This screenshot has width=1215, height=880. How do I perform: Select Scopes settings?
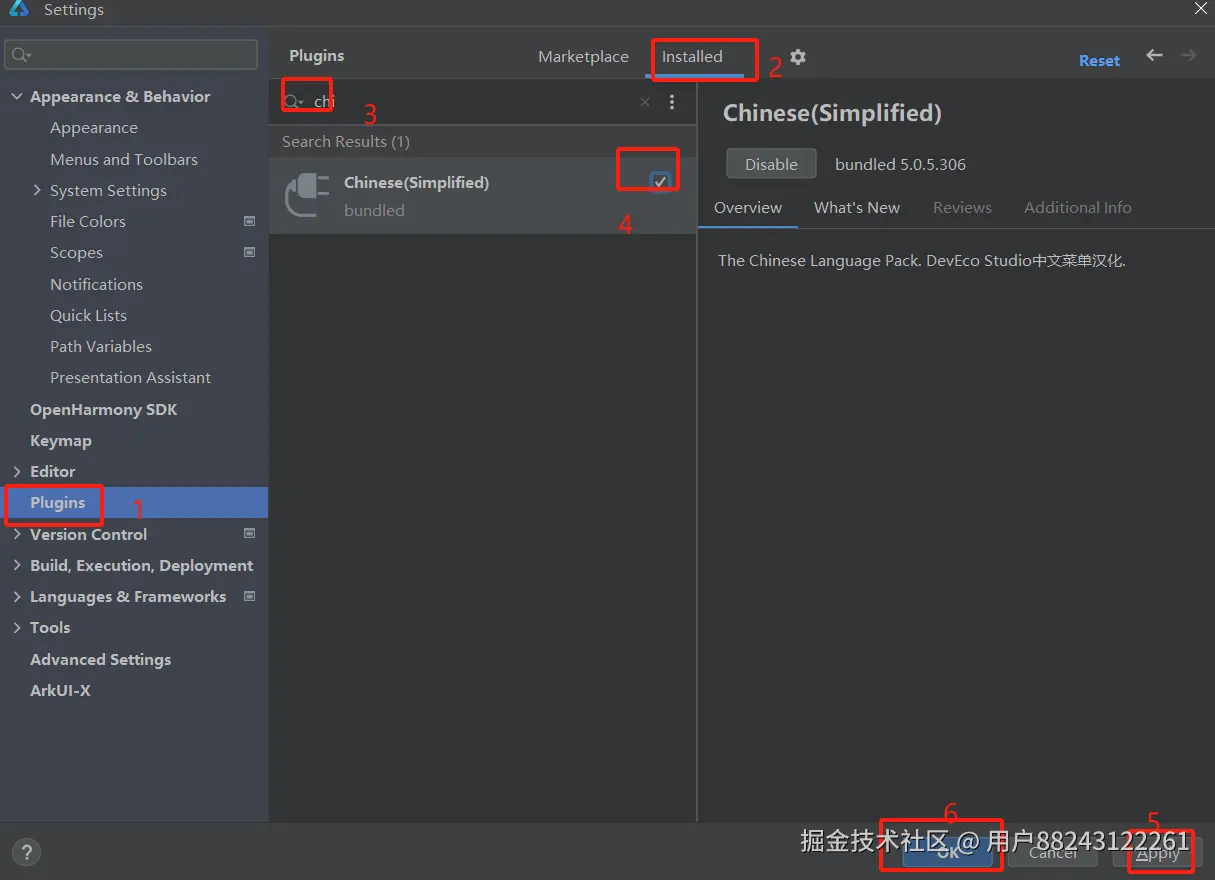76,253
